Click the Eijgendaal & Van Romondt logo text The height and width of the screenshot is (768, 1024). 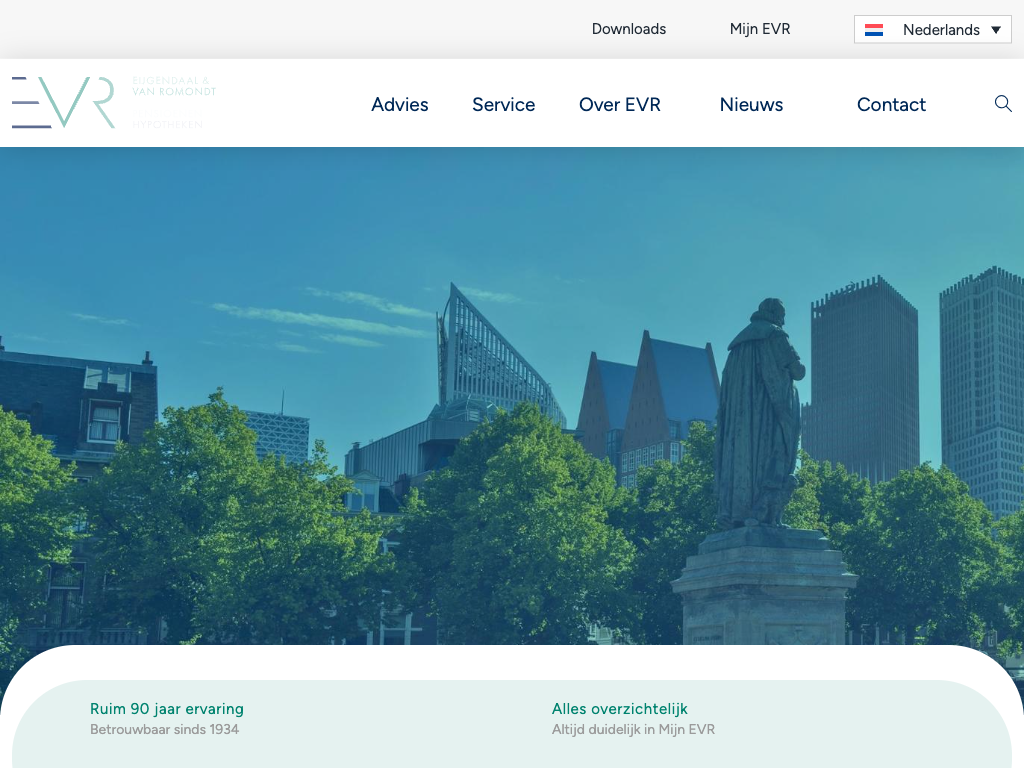coord(173,86)
